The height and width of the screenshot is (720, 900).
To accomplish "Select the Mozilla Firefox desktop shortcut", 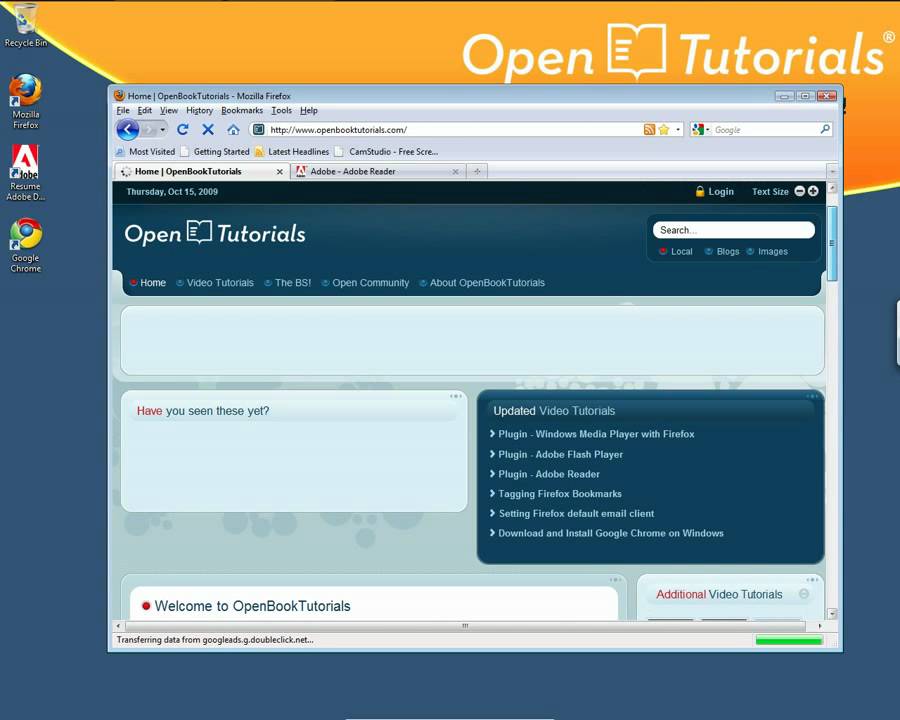I will pos(25,101).
